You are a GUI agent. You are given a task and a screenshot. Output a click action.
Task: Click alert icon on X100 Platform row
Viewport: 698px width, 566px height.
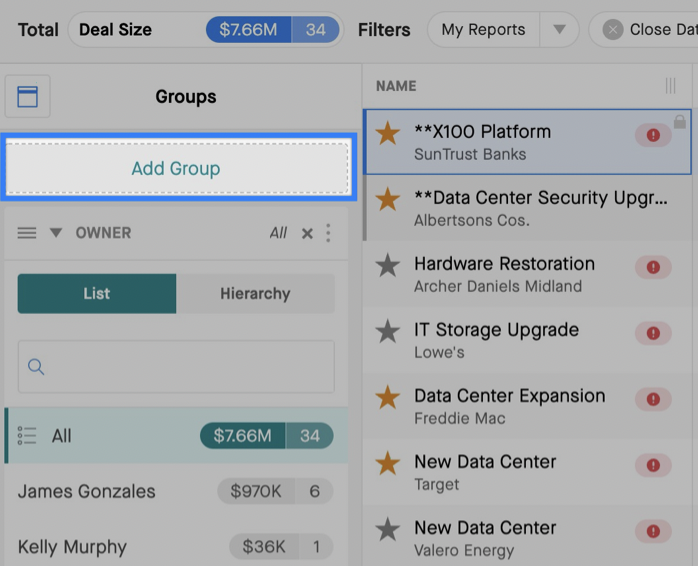(653, 135)
